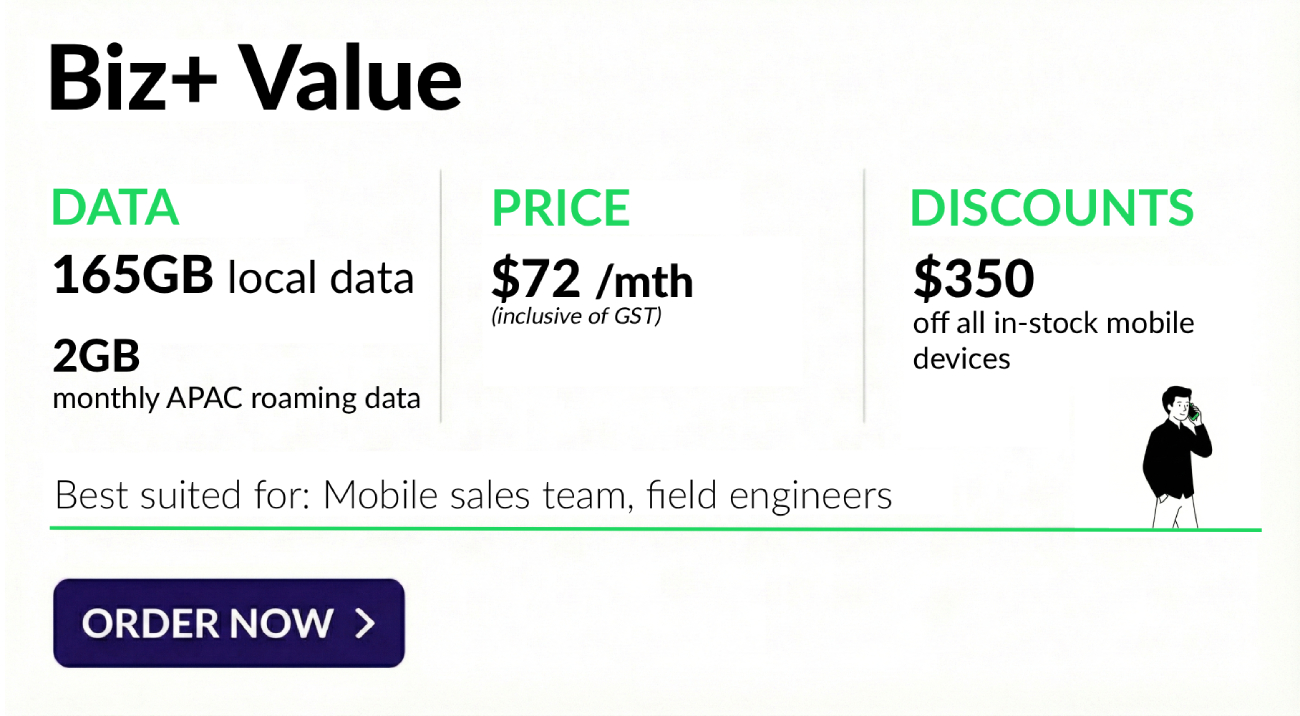
Task: Click the ORDER NOW button
Action: click(228, 623)
